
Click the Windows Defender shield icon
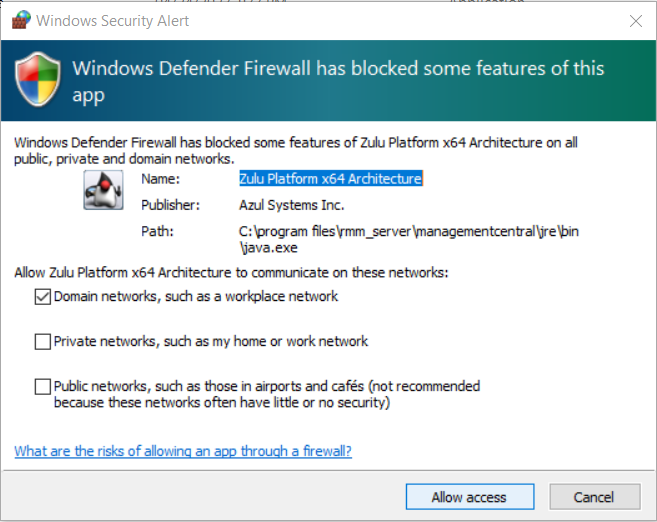click(37, 81)
